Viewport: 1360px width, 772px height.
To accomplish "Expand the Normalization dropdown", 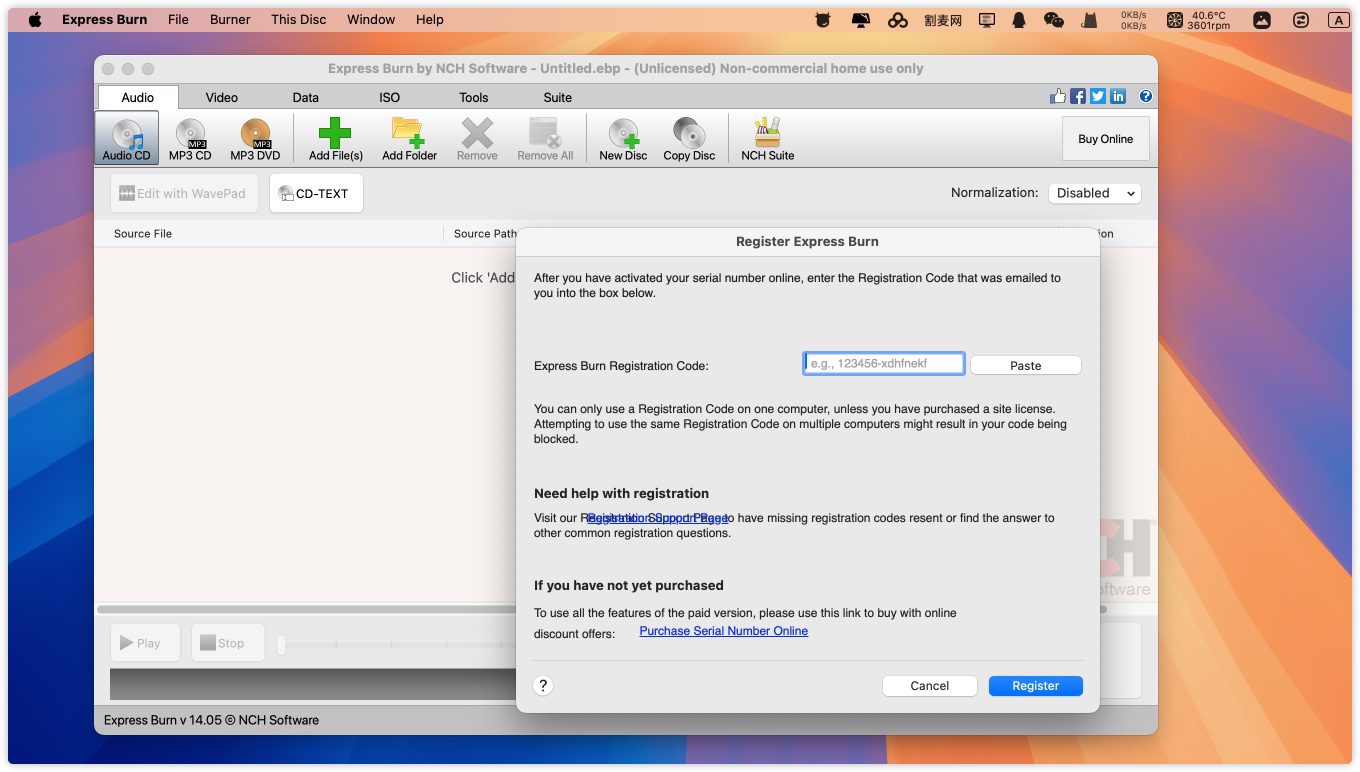I will [1095, 194].
